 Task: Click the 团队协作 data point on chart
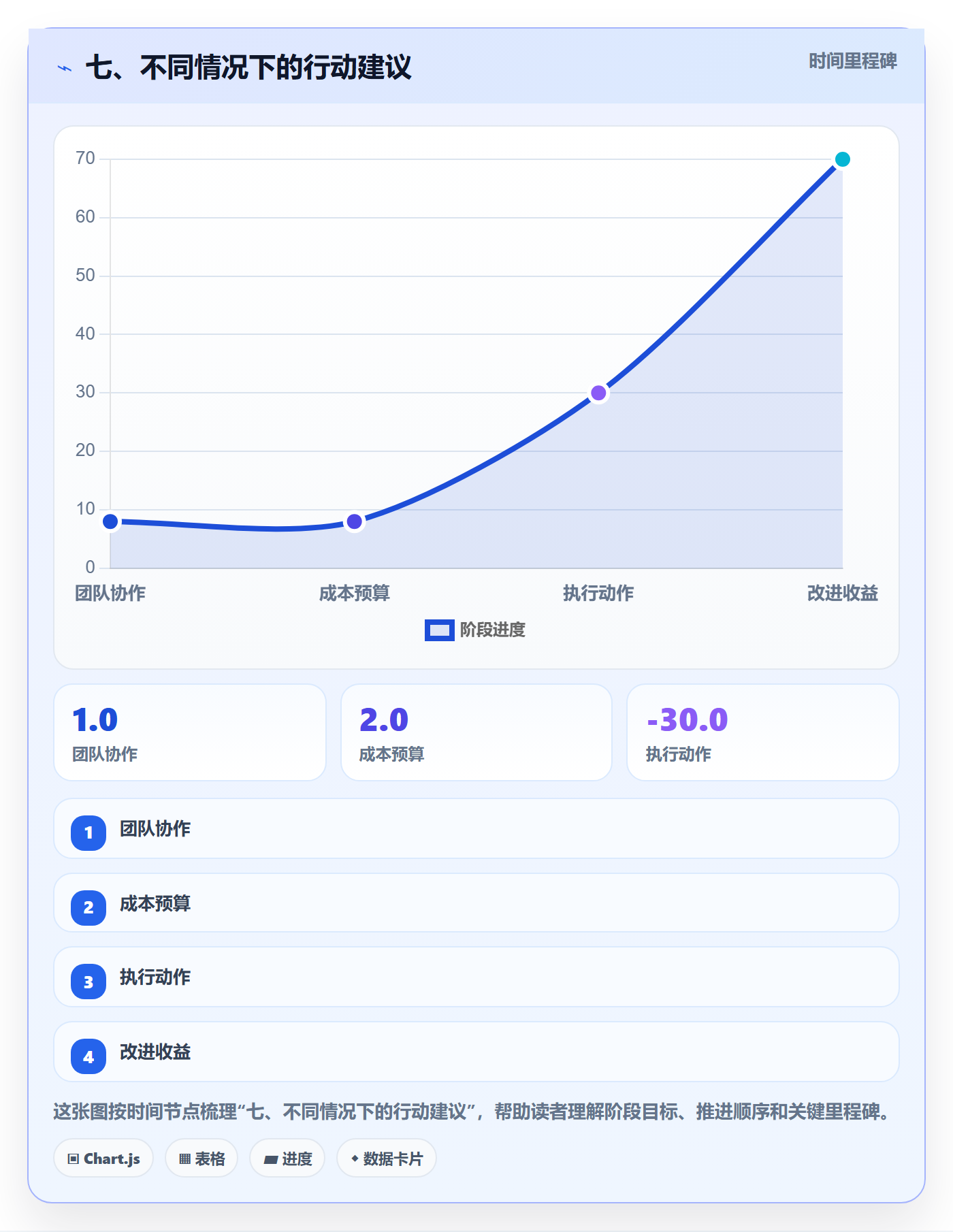click(x=110, y=522)
